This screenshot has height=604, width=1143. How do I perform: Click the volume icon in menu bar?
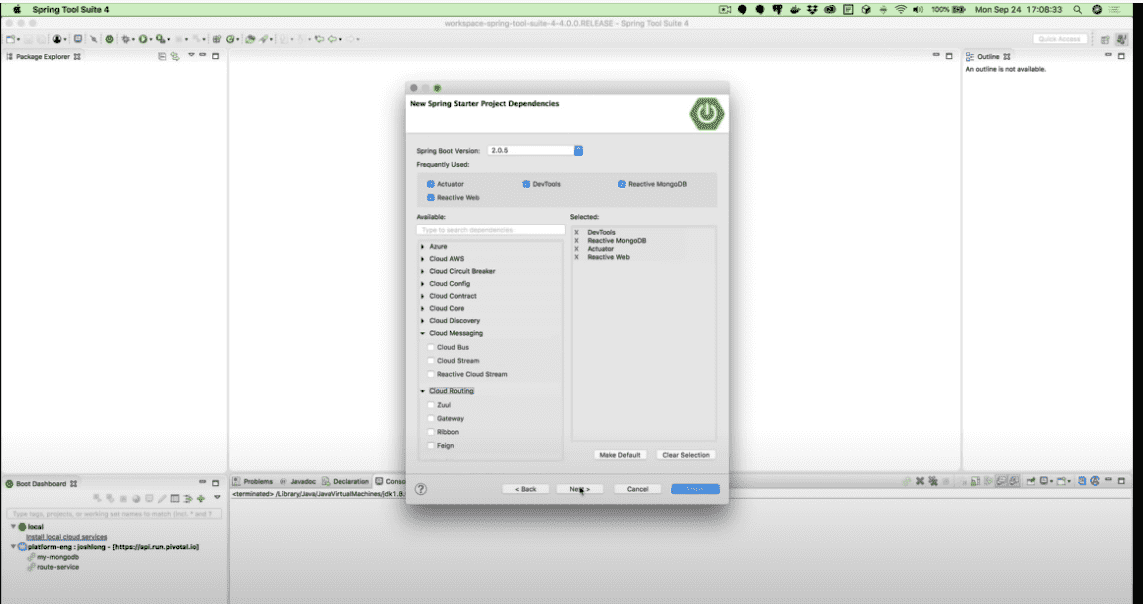tap(918, 9)
